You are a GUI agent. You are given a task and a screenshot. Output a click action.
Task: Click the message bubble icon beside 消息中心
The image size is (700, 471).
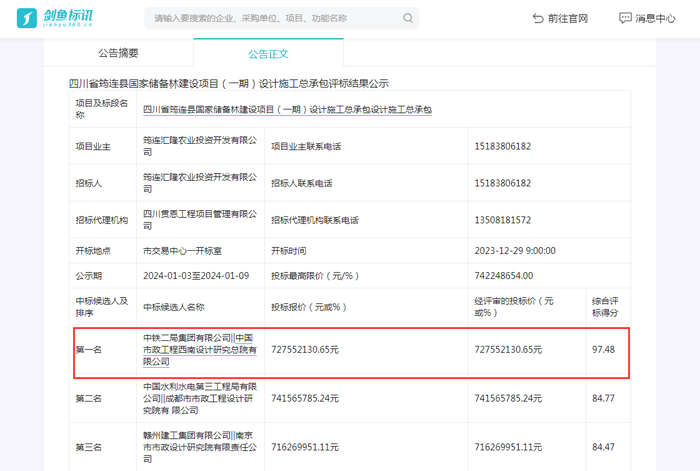tap(625, 18)
